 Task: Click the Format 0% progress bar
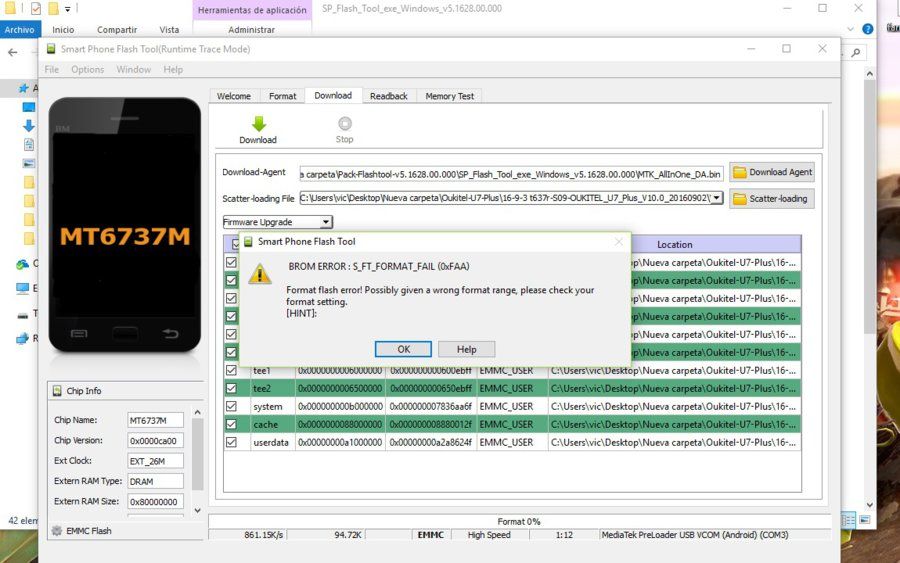pyautogui.click(x=519, y=521)
